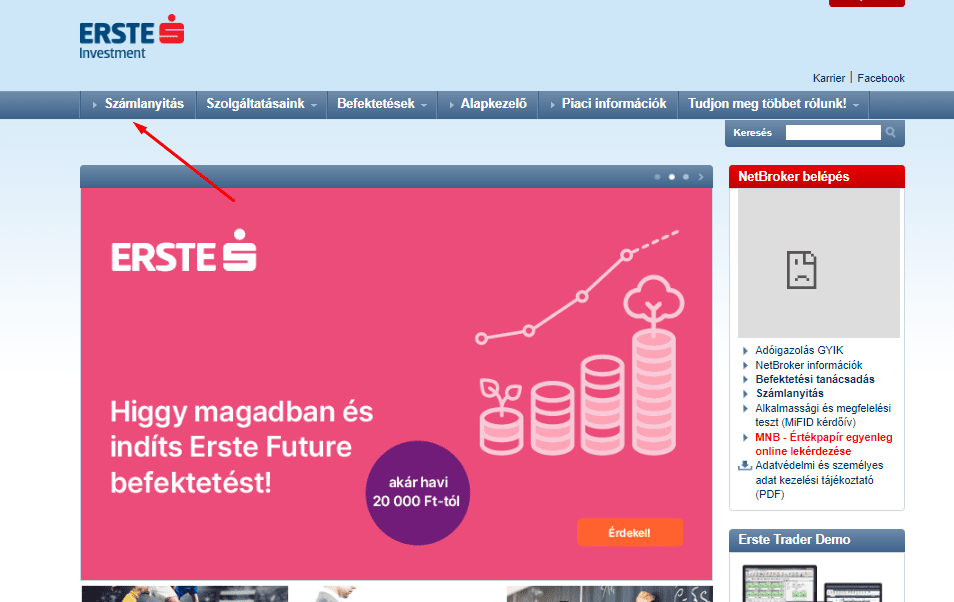This screenshot has height=602, width=954.
Task: Expand the Szolgáltatásaink dropdown menu
Action: coord(262,104)
